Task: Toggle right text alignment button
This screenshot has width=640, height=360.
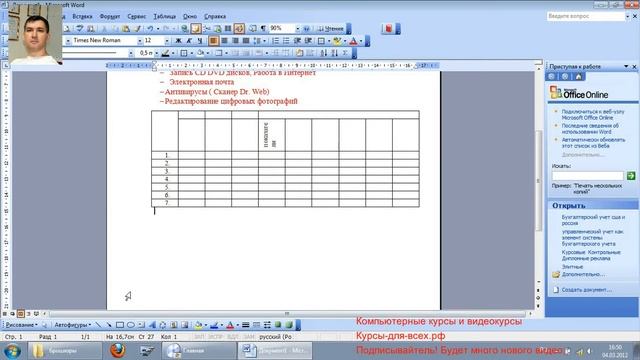Action: tap(235, 41)
